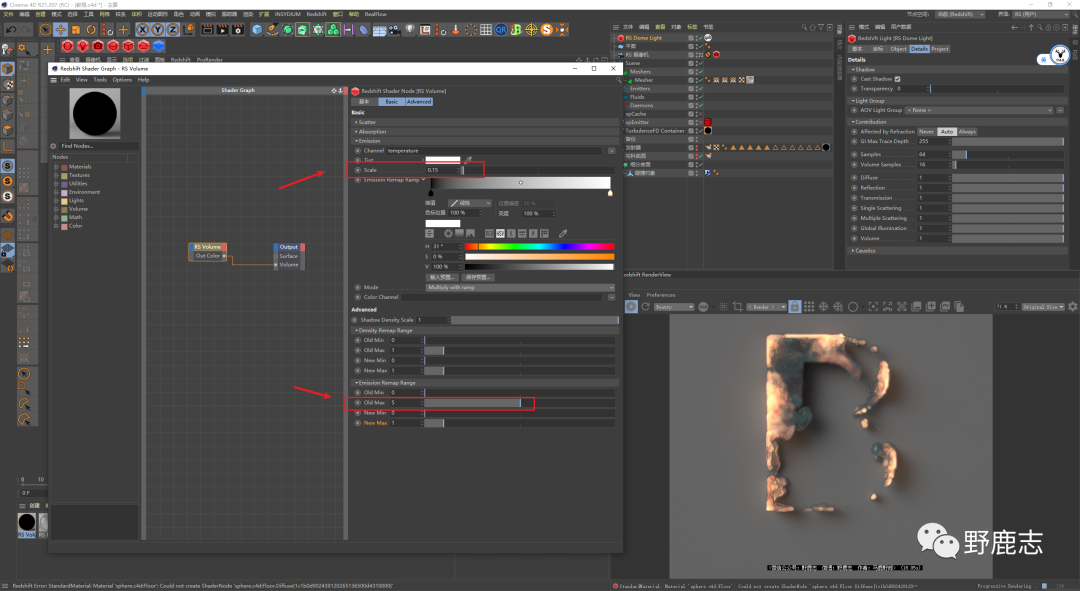
Task: Click the tint eyedropper icon
Action: 468,160
